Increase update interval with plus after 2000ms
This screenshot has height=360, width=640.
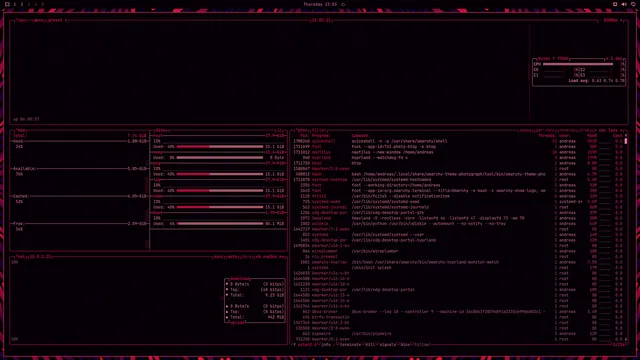click(622, 20)
